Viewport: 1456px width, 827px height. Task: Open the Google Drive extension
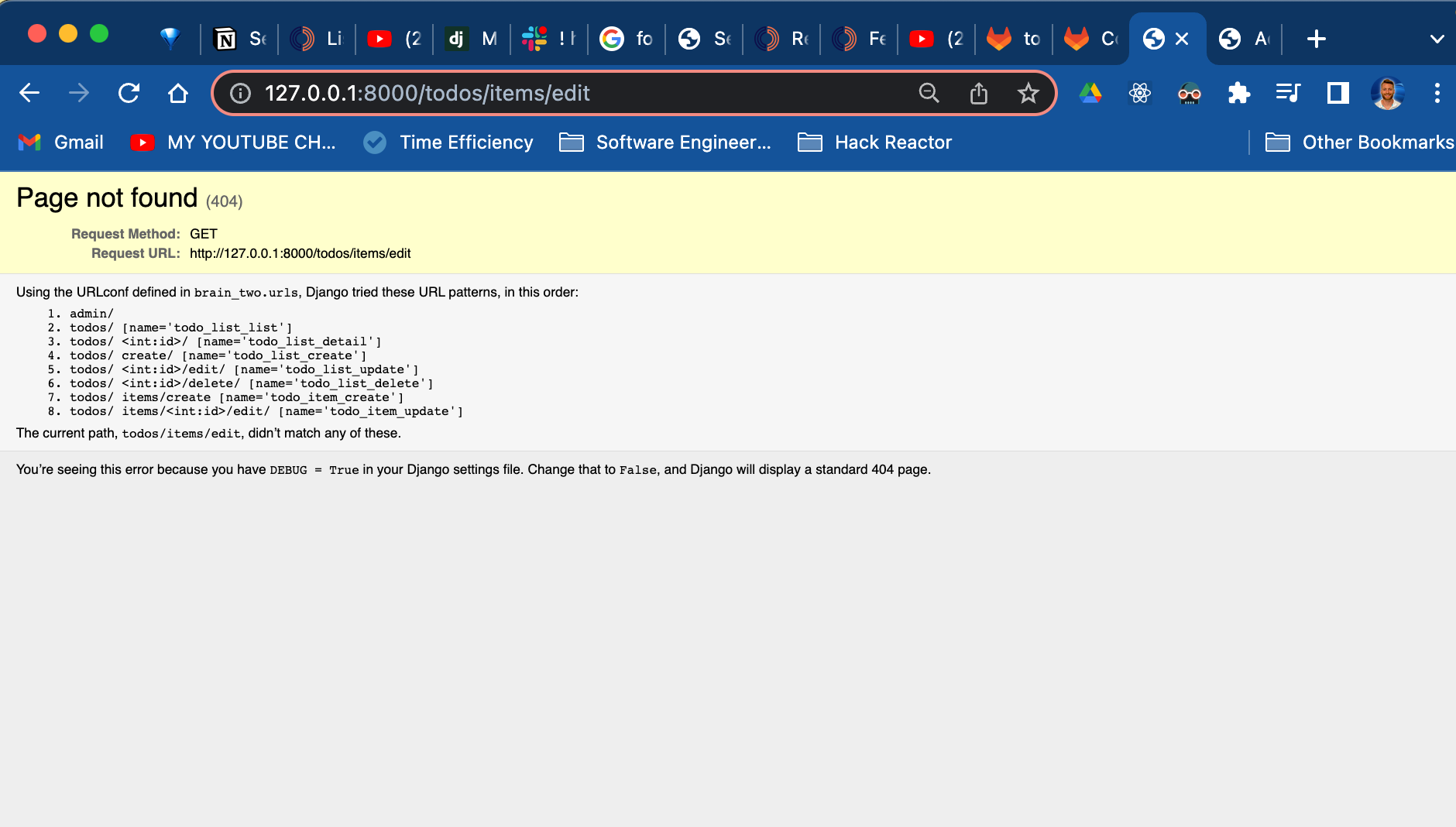click(1090, 93)
